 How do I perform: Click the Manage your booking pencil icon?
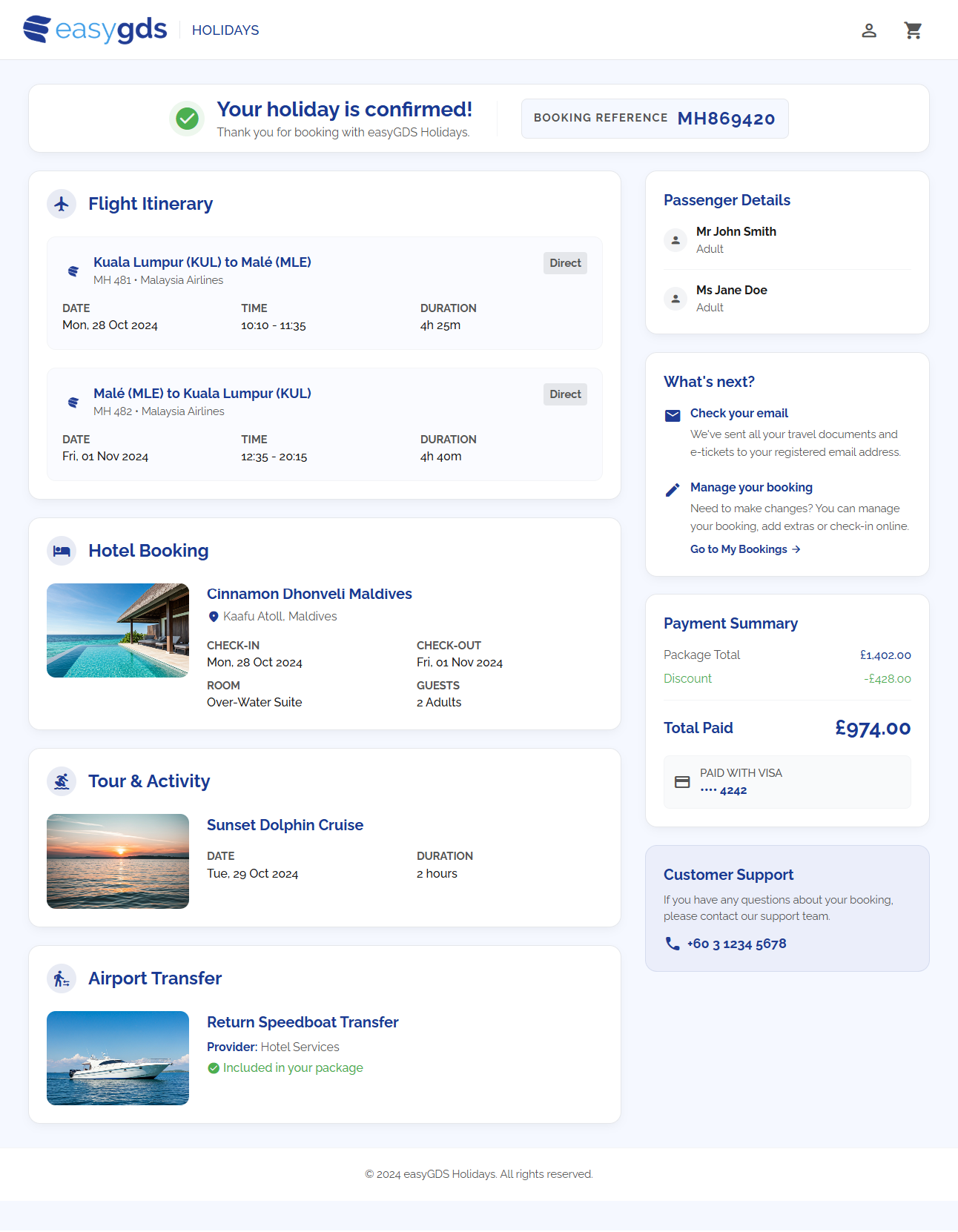point(673,489)
